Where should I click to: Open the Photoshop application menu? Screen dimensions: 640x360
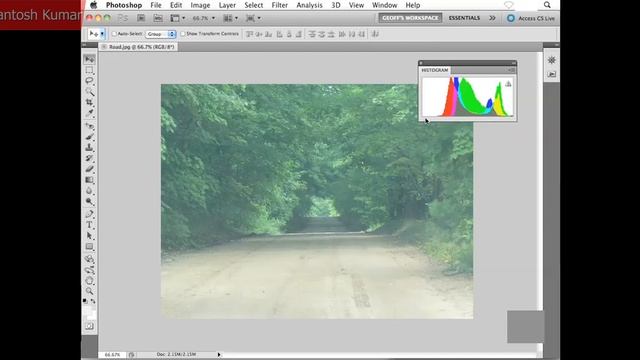(x=124, y=5)
